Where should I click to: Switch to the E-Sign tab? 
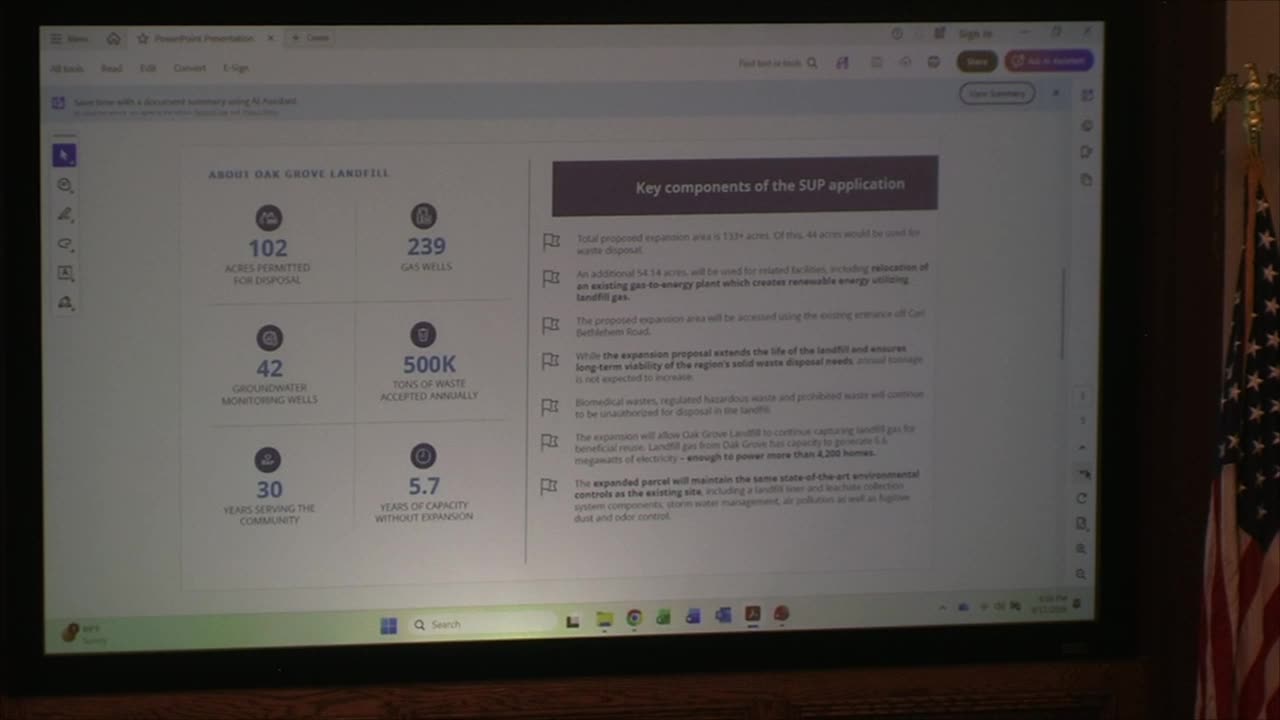coord(236,68)
